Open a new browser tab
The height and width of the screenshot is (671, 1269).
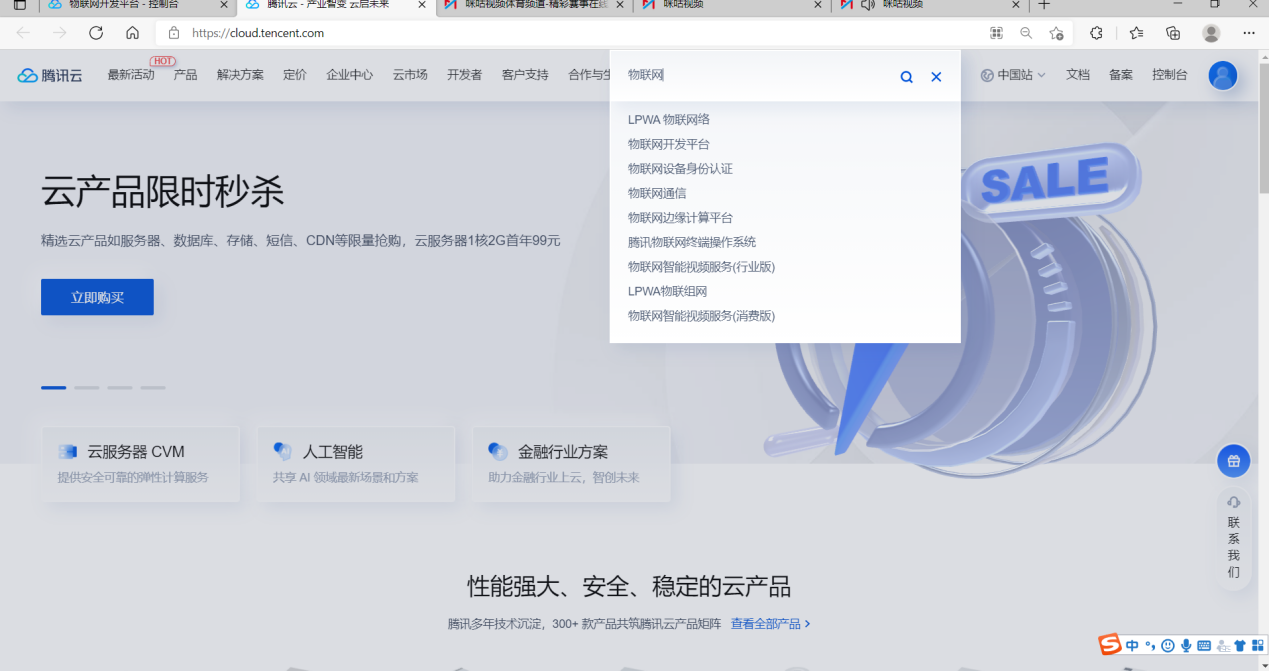[1044, 5]
